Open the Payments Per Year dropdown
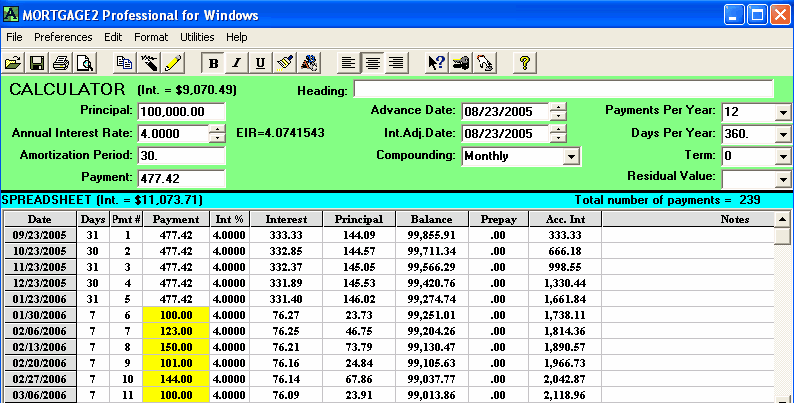The width and height of the screenshot is (794, 403). pos(782,111)
